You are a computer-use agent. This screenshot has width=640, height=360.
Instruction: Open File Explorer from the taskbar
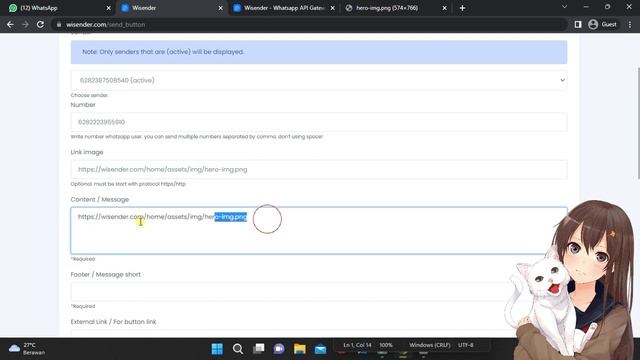click(x=300, y=349)
